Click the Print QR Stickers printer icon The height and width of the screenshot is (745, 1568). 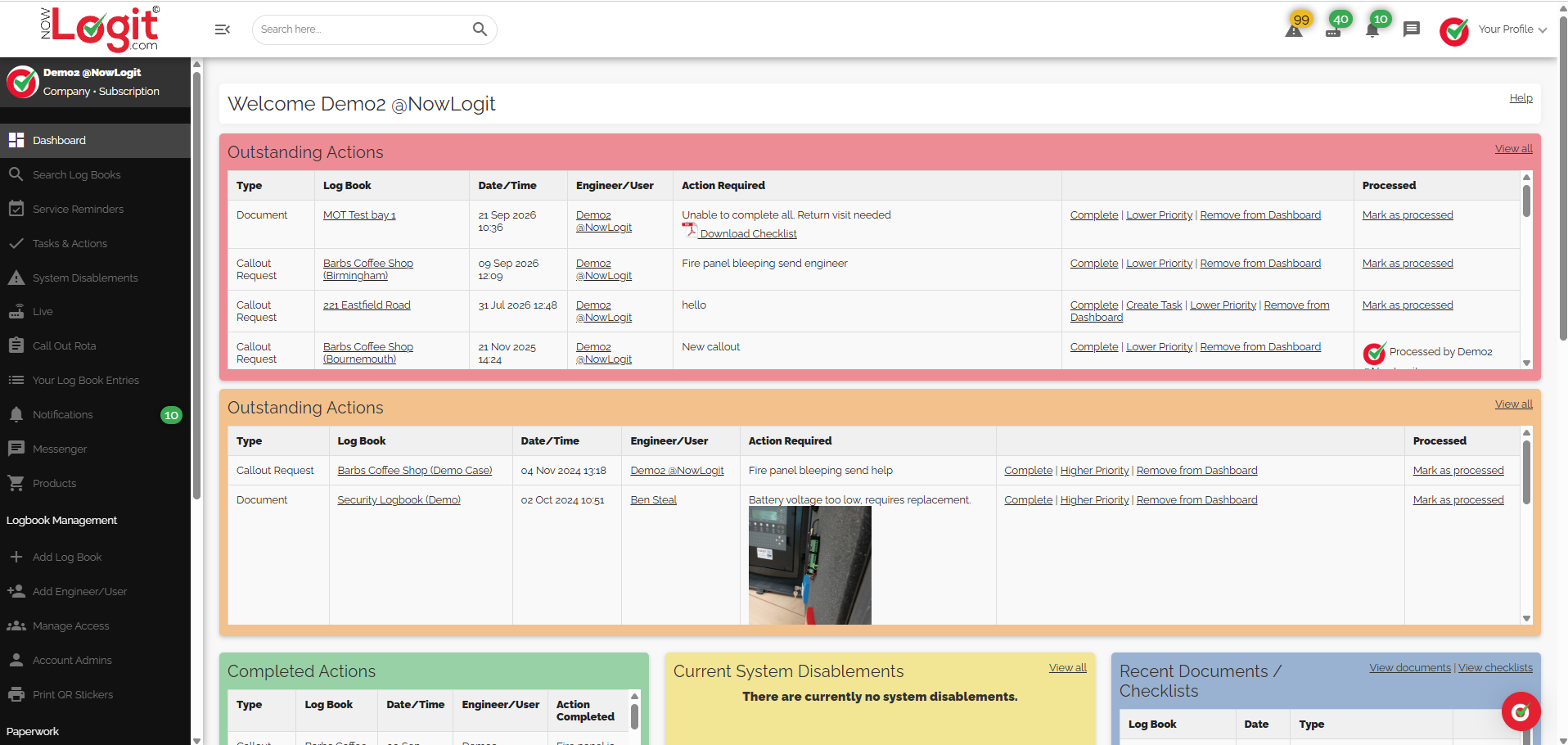click(x=16, y=694)
